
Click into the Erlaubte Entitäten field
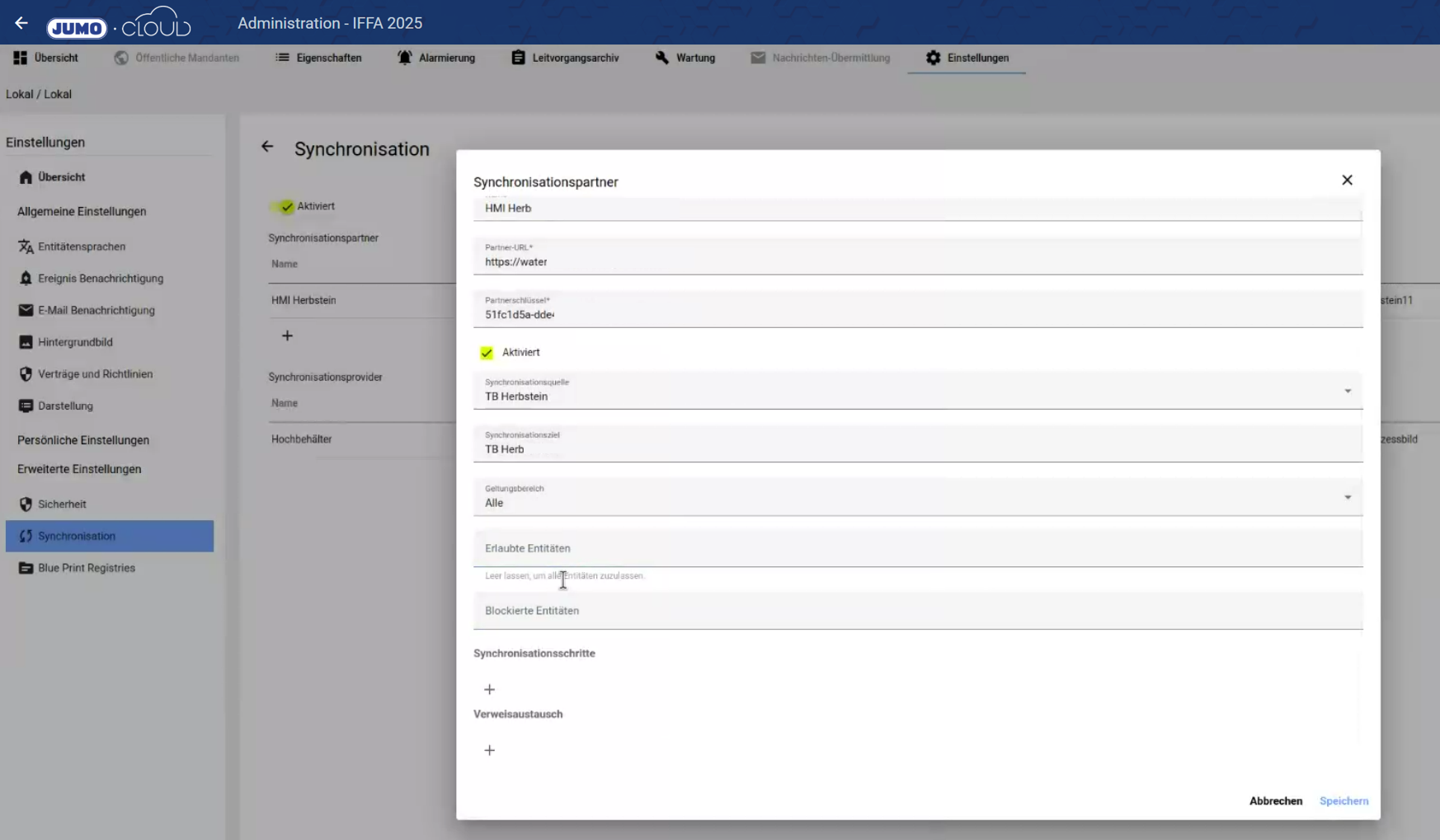pos(917,548)
